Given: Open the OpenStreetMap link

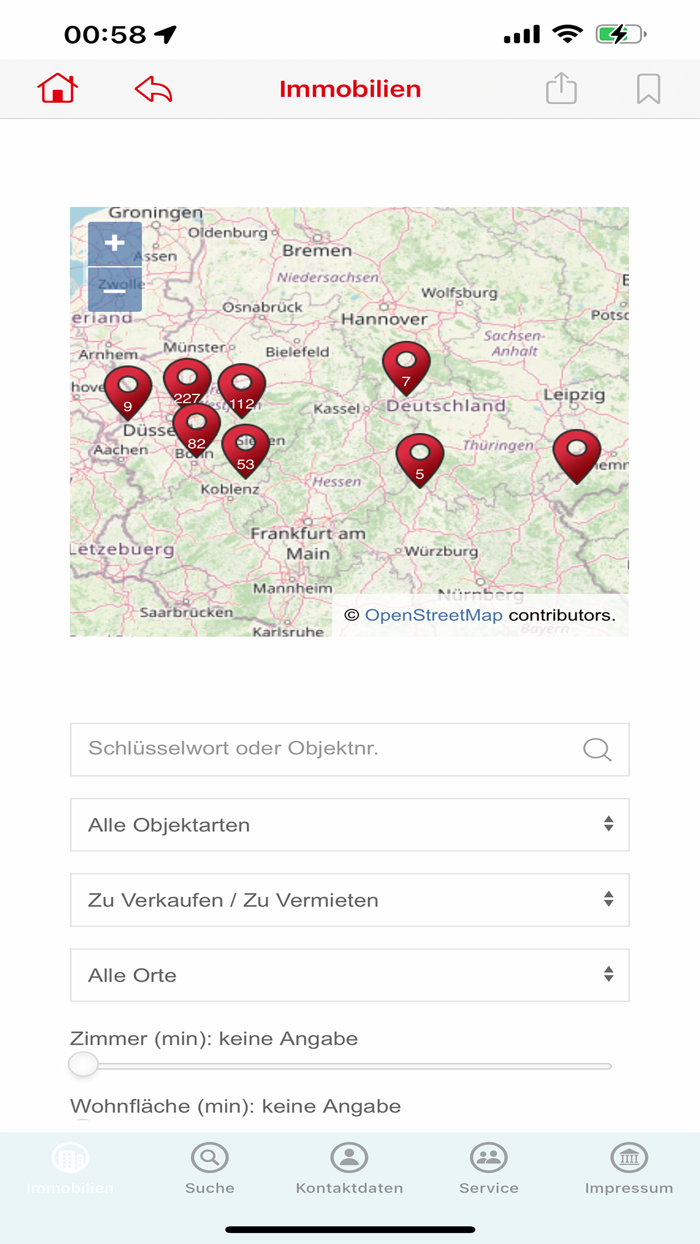Looking at the screenshot, I should tap(433, 615).
